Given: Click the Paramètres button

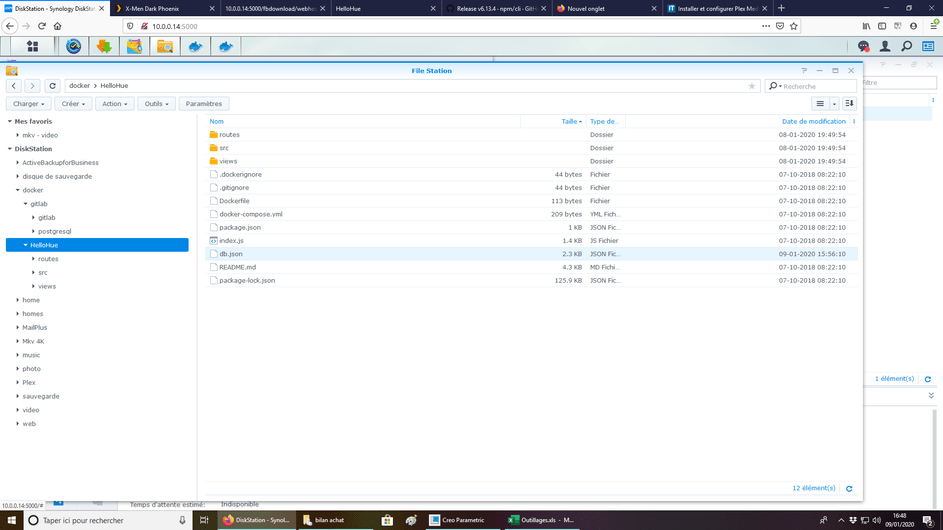Looking at the screenshot, I should 204,103.
